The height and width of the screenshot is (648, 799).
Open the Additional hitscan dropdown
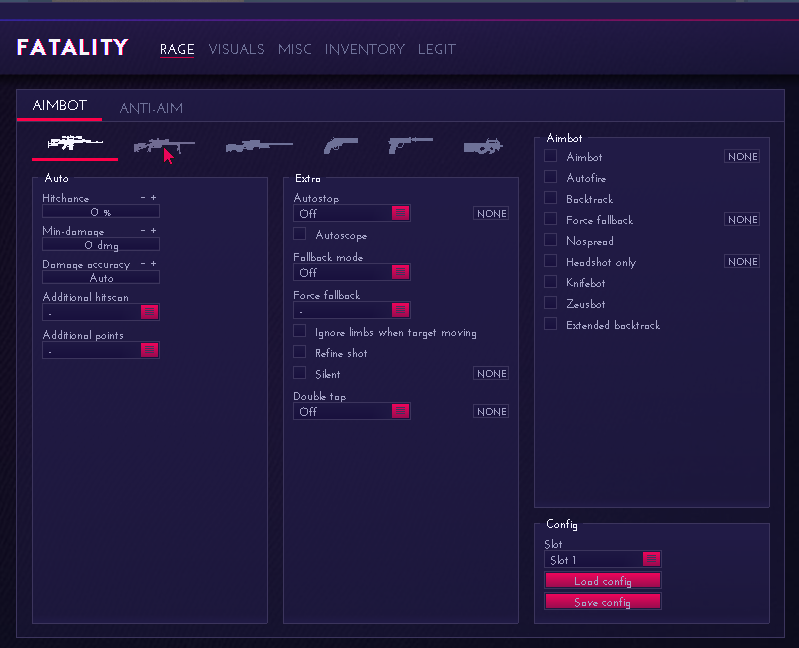coord(101,312)
